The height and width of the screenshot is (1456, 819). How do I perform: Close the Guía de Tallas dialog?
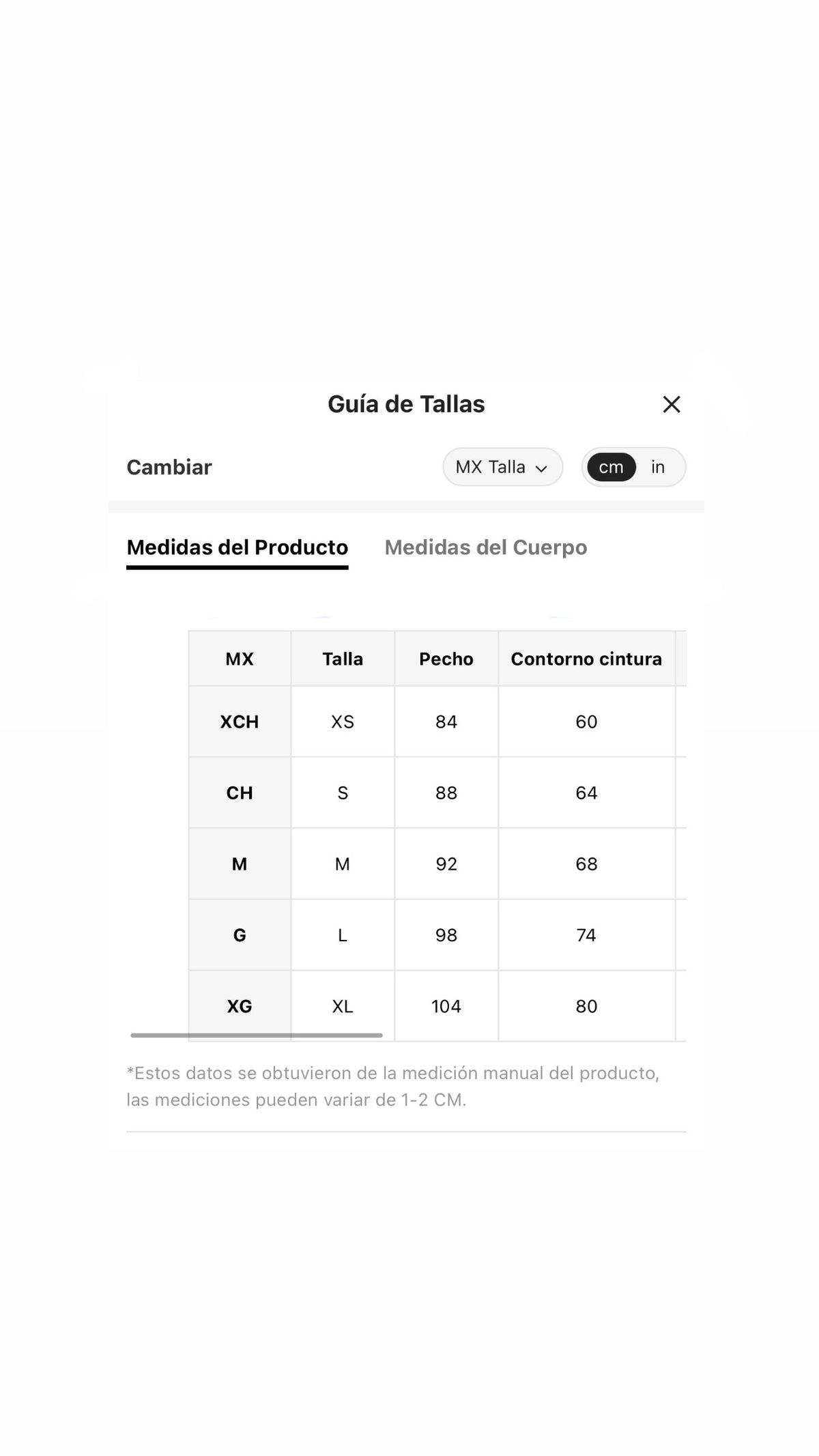tap(672, 404)
